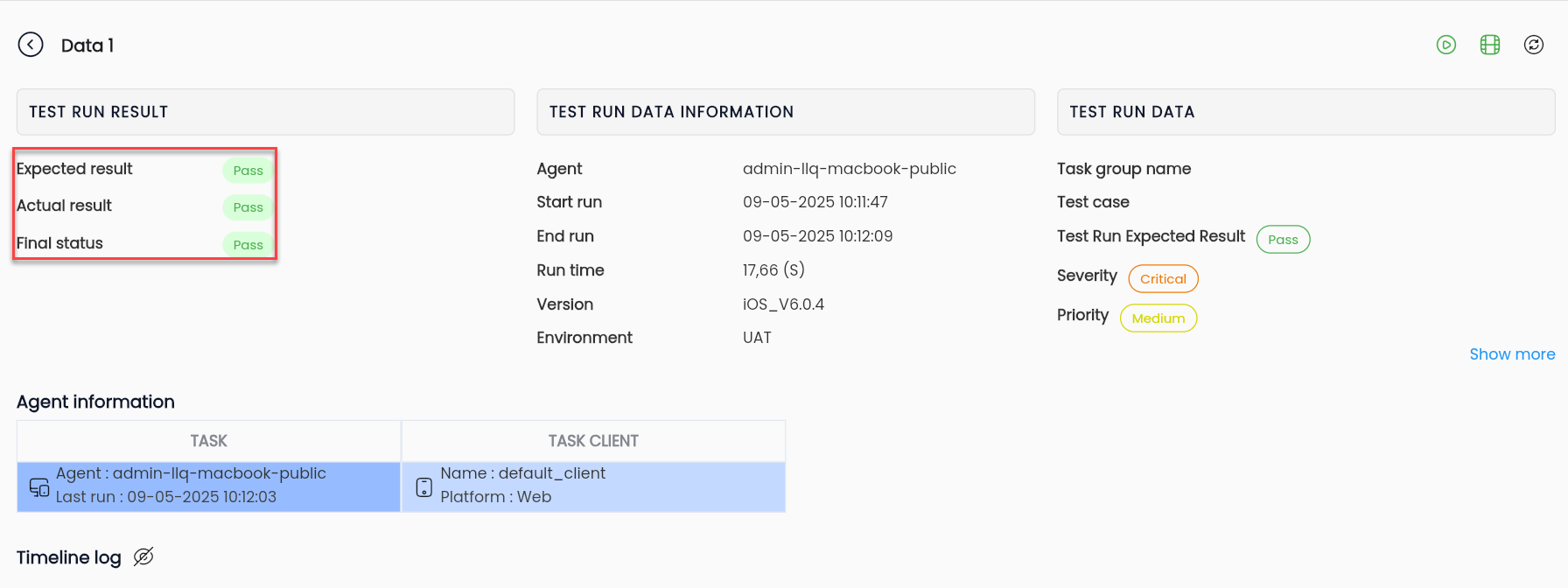Click the Test case label
This screenshot has width=1568, height=588.
coord(1093,202)
